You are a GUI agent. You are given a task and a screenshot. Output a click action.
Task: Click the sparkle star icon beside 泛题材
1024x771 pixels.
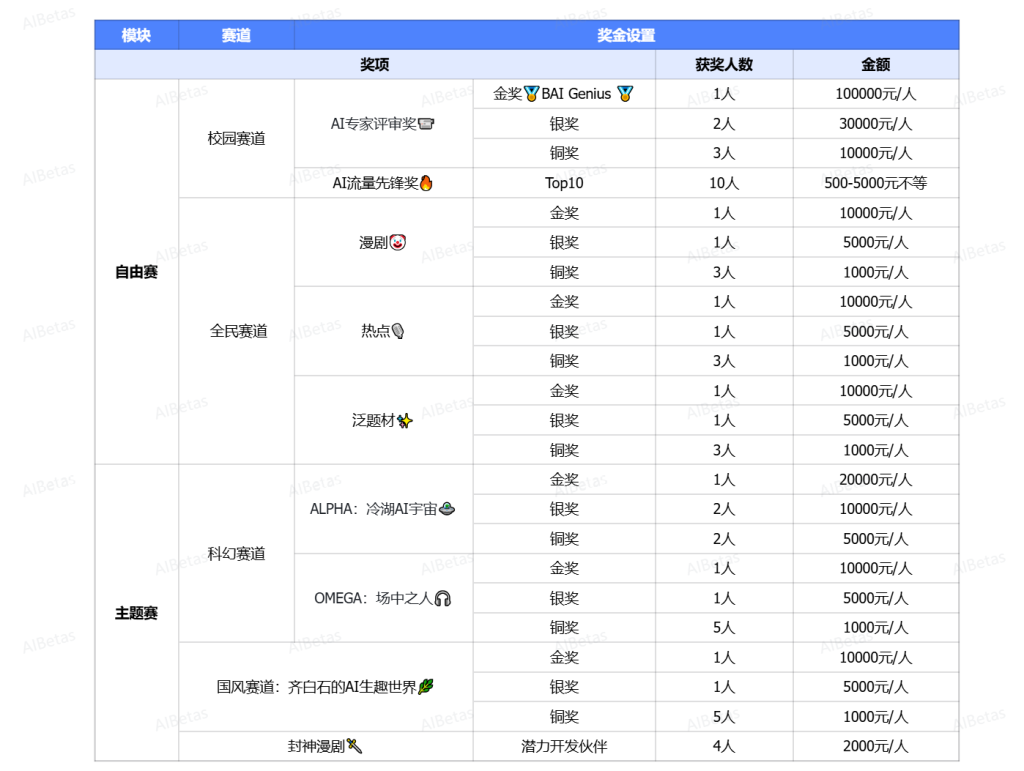pos(405,421)
